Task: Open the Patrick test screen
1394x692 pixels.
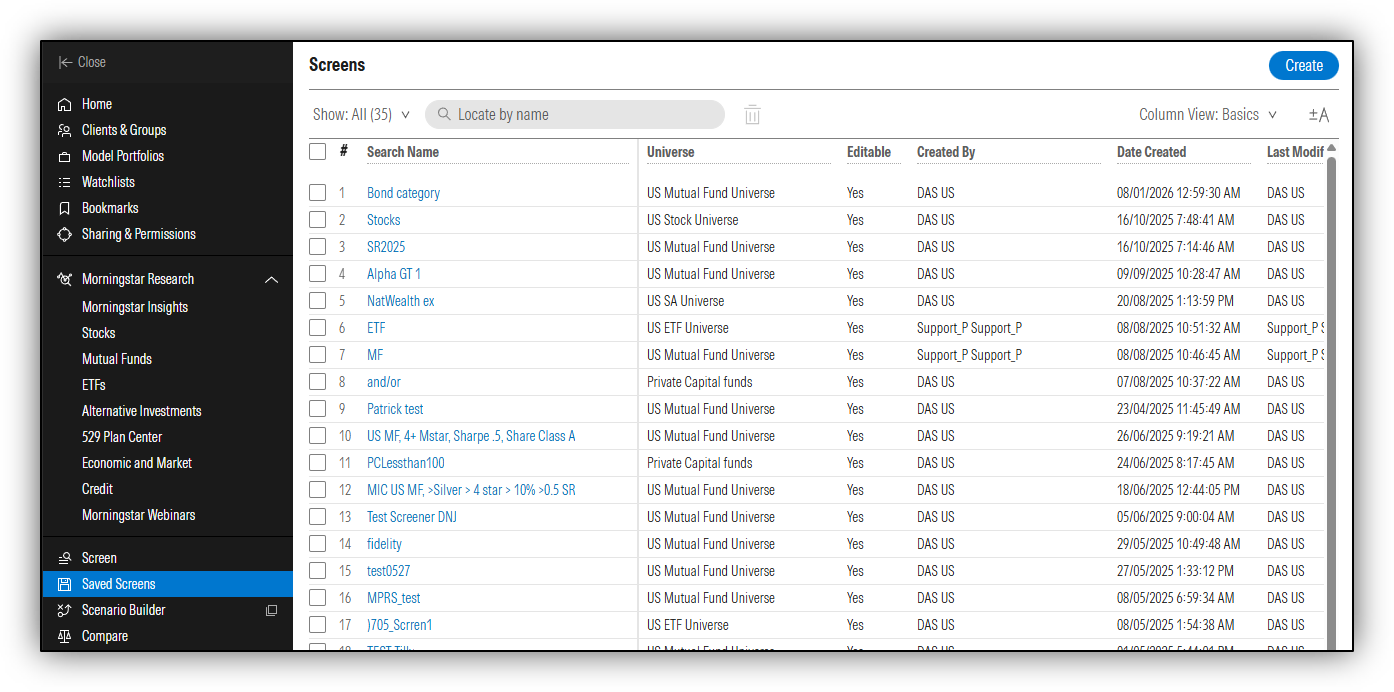Action: 395,409
